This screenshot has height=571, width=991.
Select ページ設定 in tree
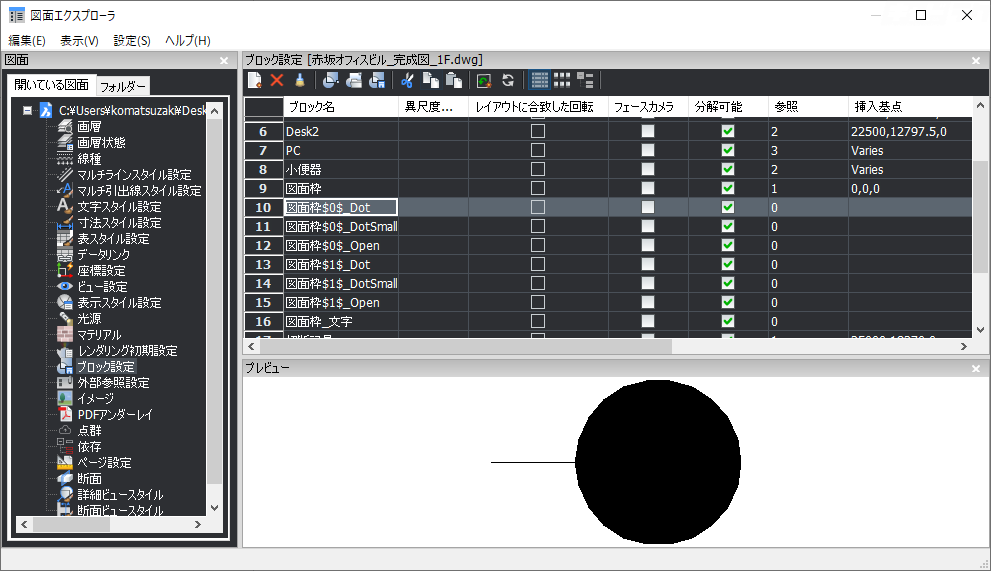[104, 462]
